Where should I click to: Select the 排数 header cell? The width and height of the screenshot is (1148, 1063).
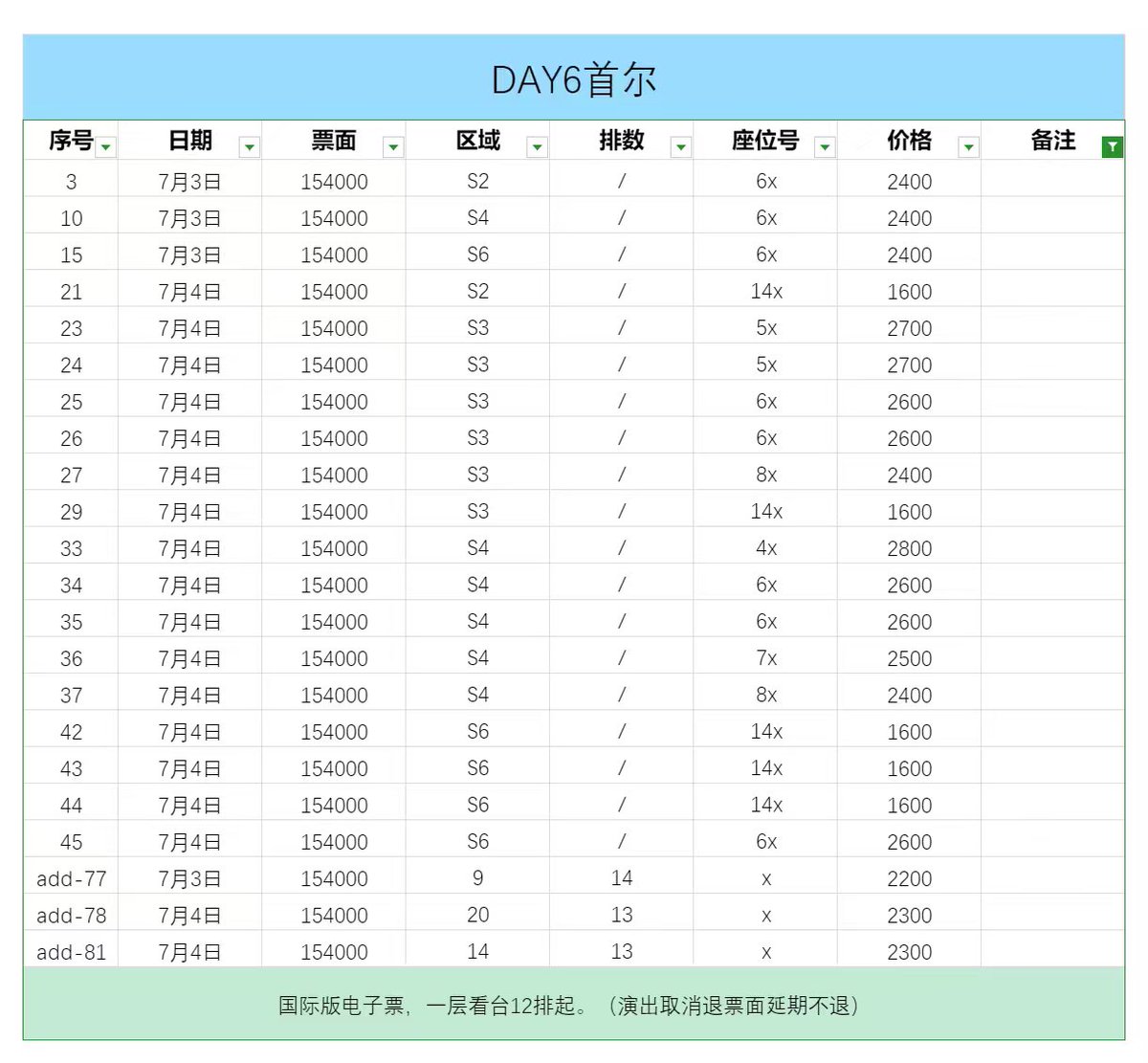[x=622, y=141]
